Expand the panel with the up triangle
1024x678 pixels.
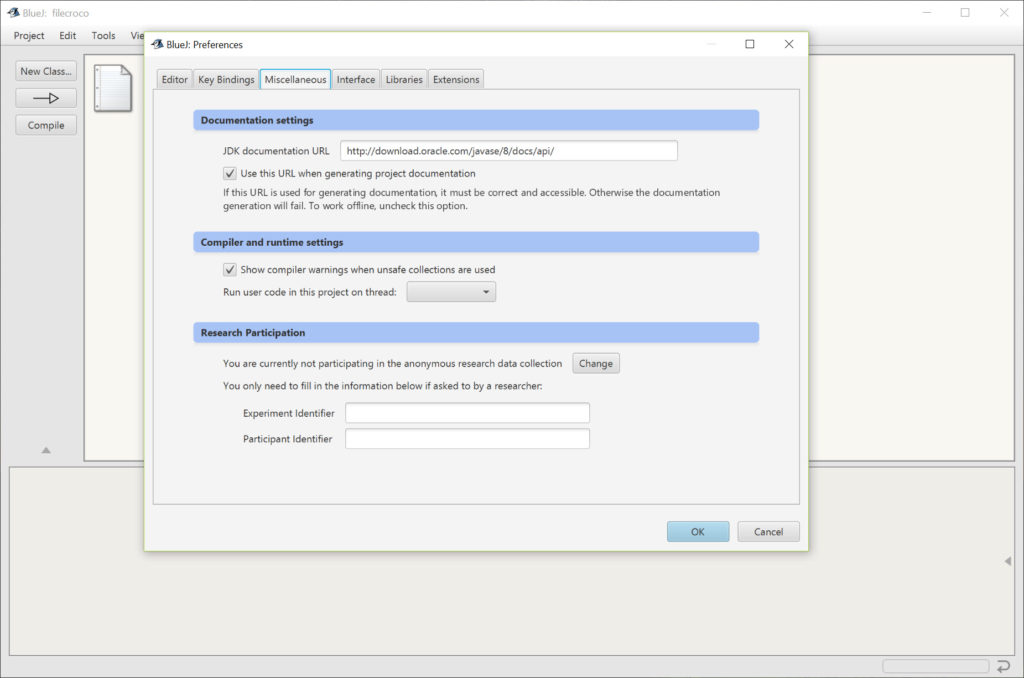(46, 450)
